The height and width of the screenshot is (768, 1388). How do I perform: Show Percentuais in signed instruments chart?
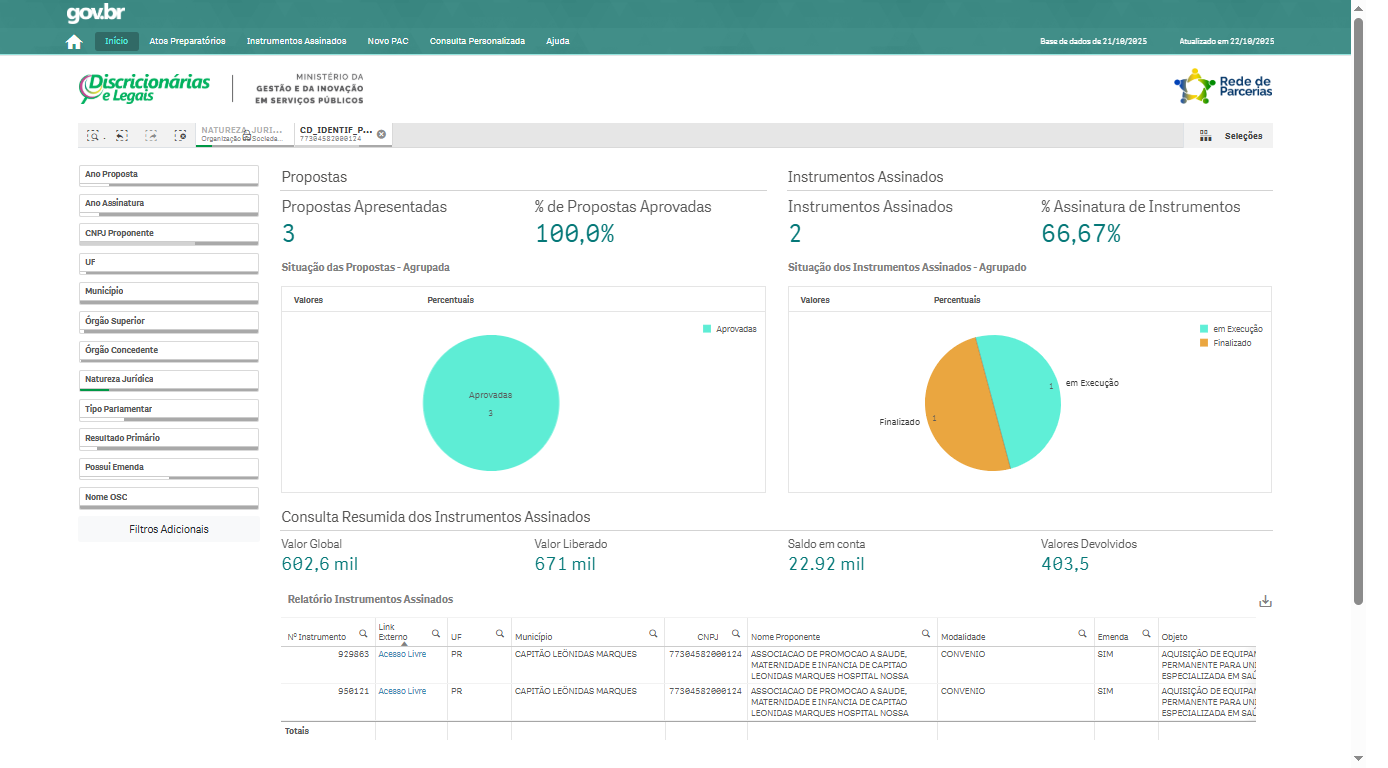coord(957,300)
